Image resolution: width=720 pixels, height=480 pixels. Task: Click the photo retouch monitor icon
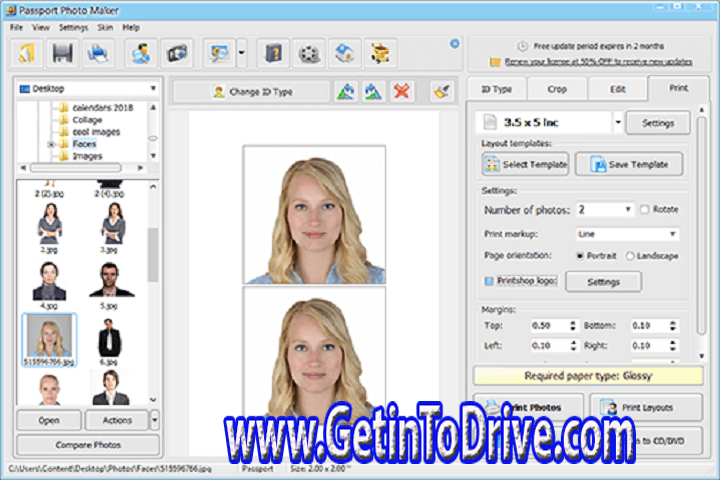pos(219,53)
